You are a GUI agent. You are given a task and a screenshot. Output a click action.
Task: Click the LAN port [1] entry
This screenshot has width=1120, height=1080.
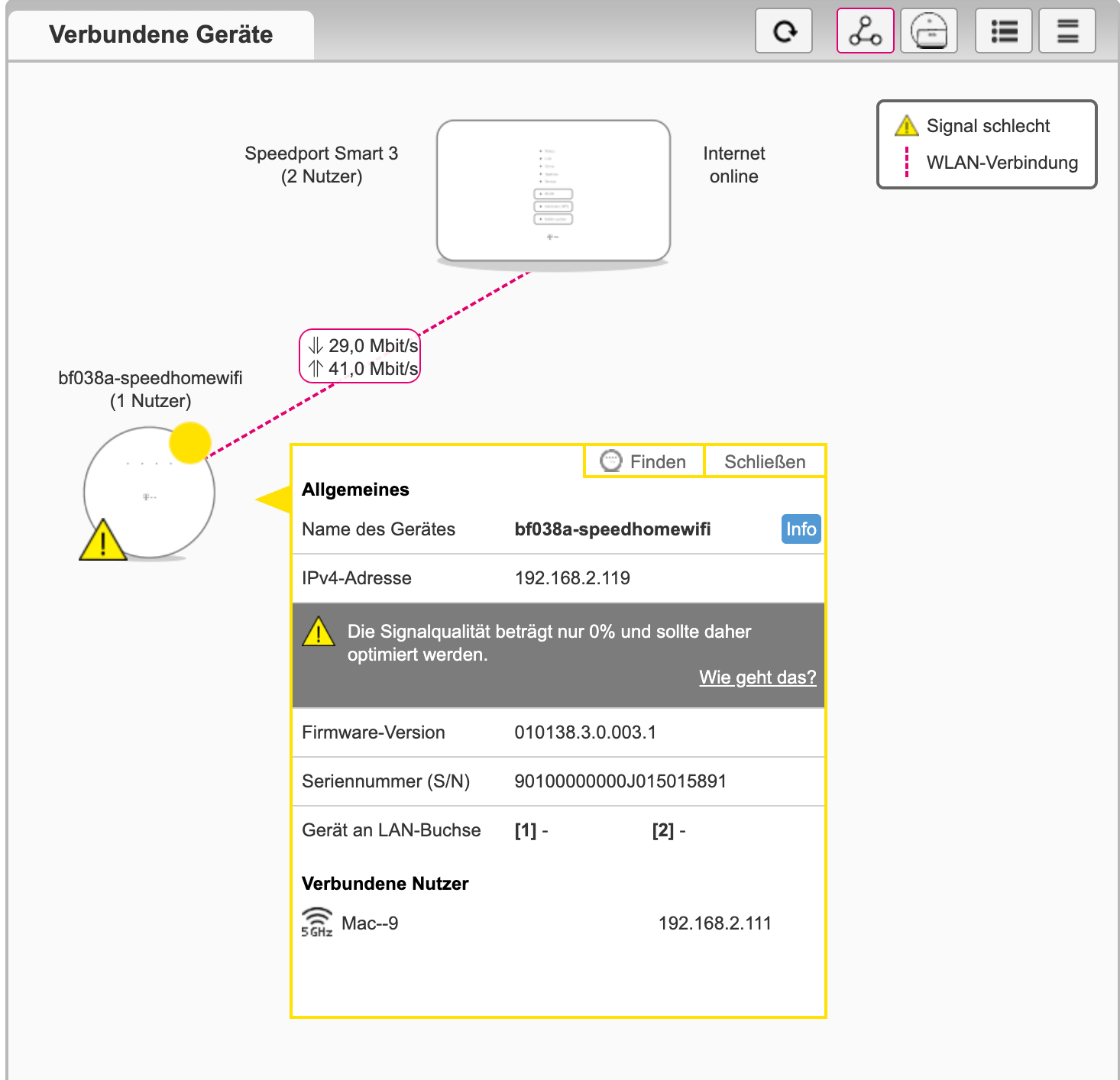(531, 830)
